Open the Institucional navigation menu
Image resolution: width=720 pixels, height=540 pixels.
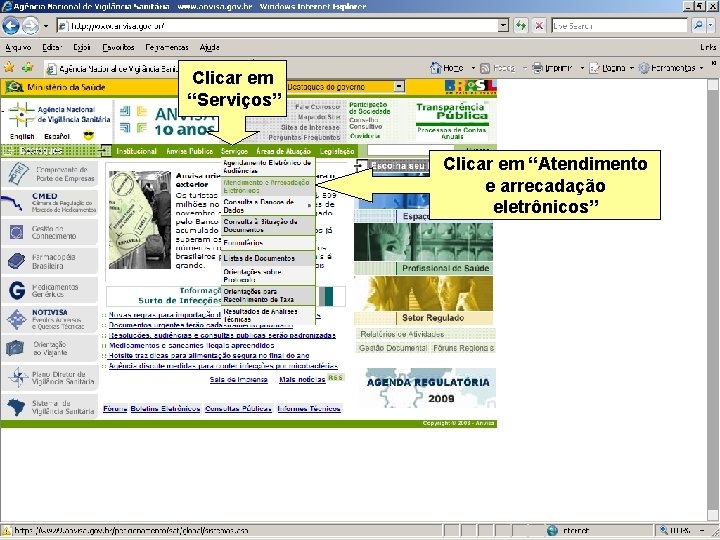pyautogui.click(x=136, y=151)
